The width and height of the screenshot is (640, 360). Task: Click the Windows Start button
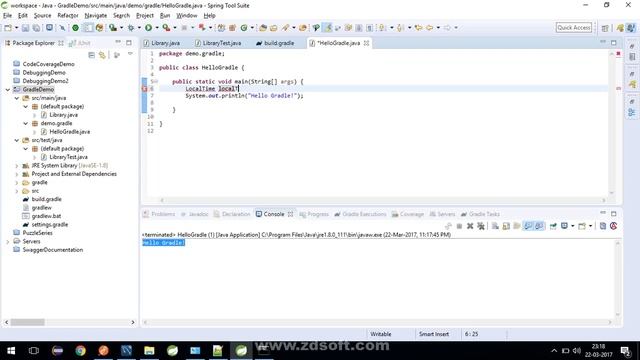click(x=11, y=350)
